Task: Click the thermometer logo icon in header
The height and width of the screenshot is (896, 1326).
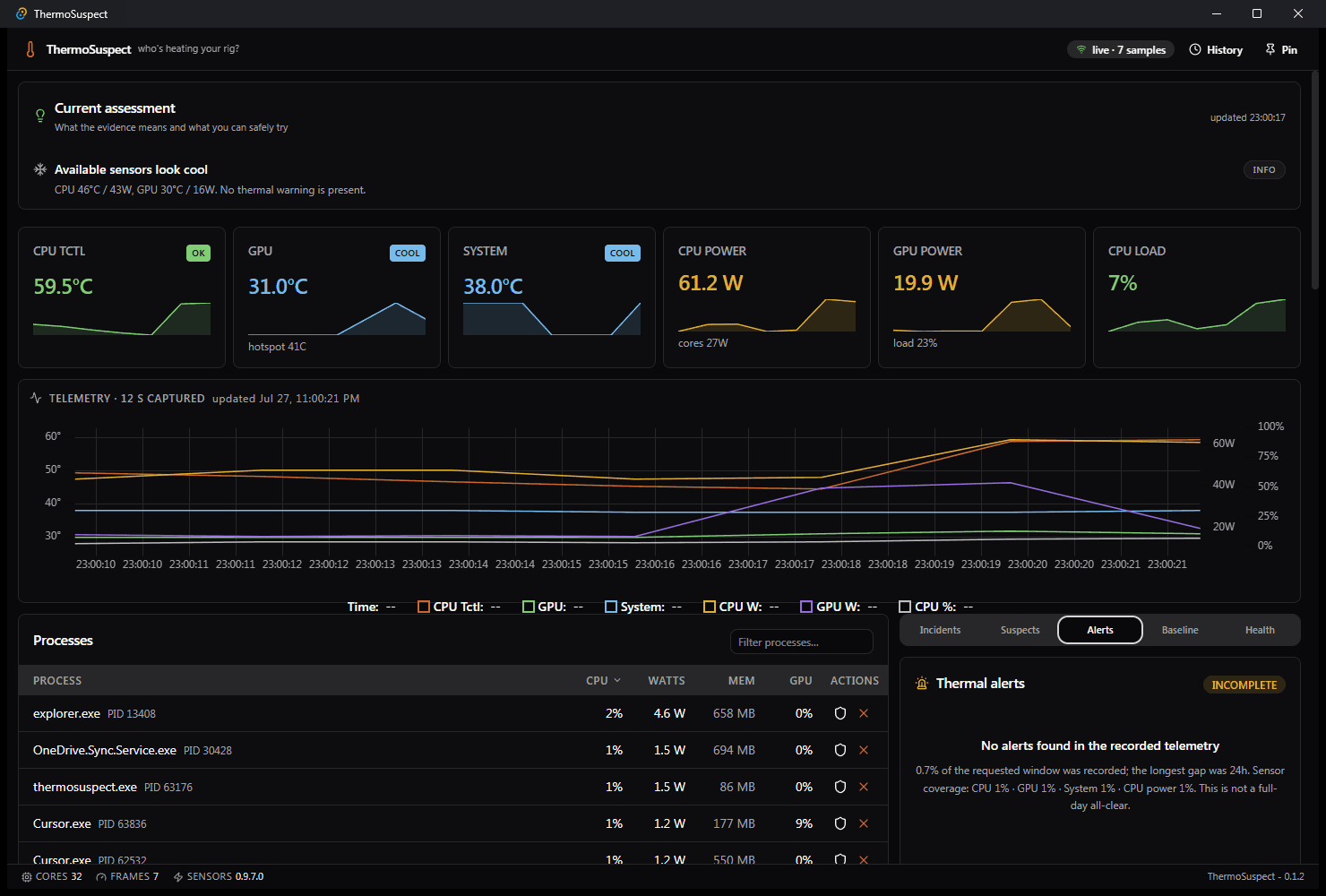Action: (x=30, y=49)
